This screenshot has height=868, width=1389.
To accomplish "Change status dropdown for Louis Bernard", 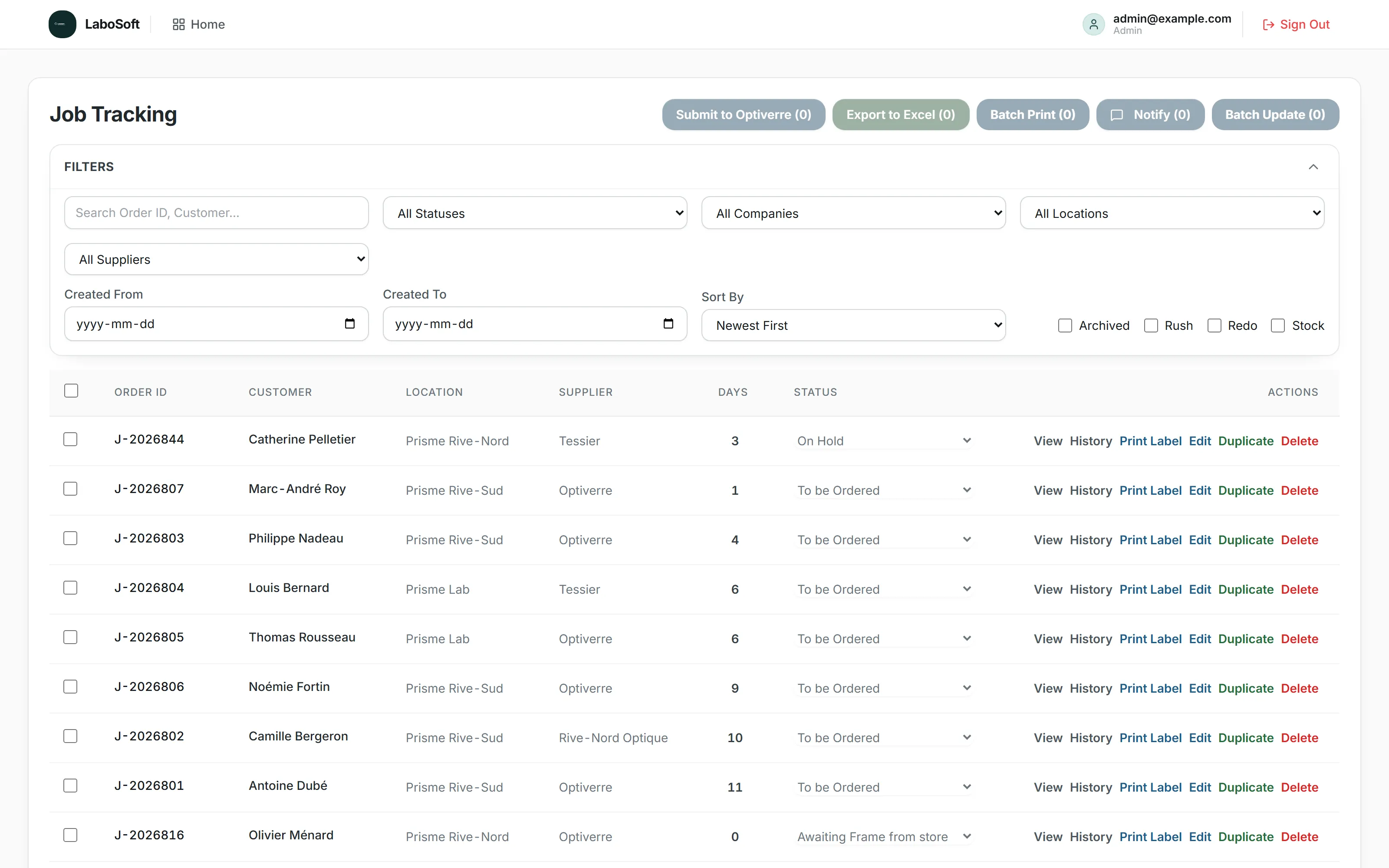I will [885, 589].
